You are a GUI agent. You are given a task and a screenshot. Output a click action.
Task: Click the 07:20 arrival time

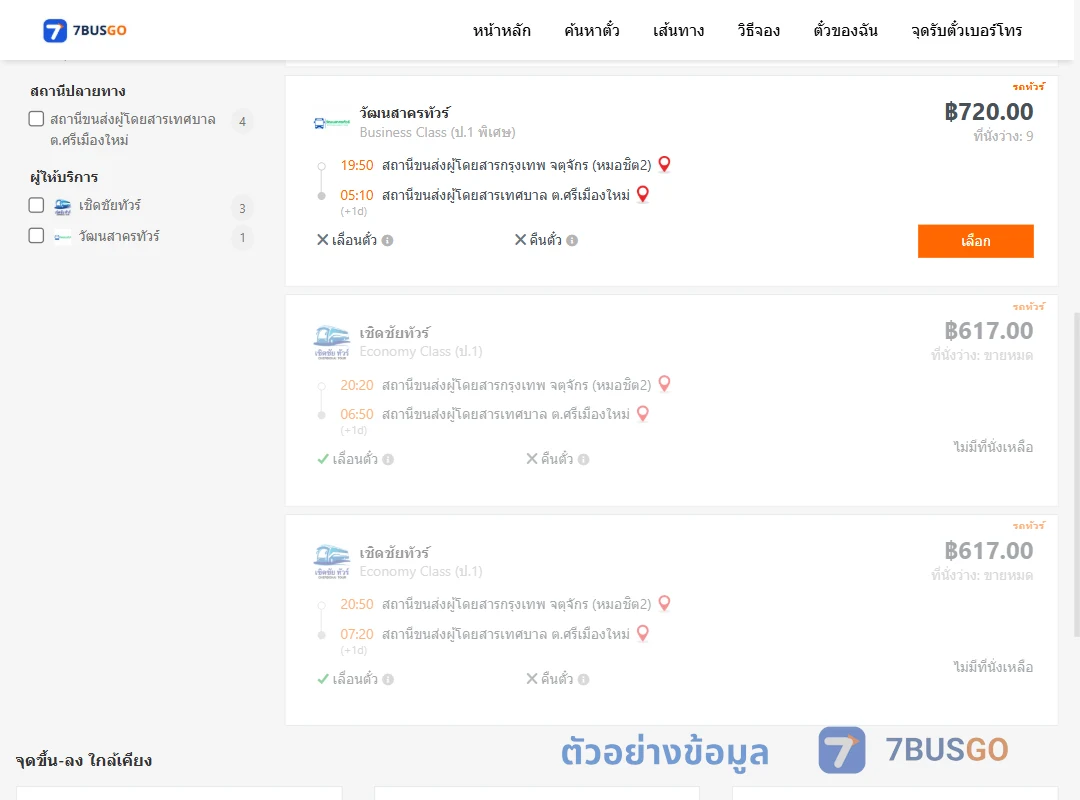tap(357, 634)
